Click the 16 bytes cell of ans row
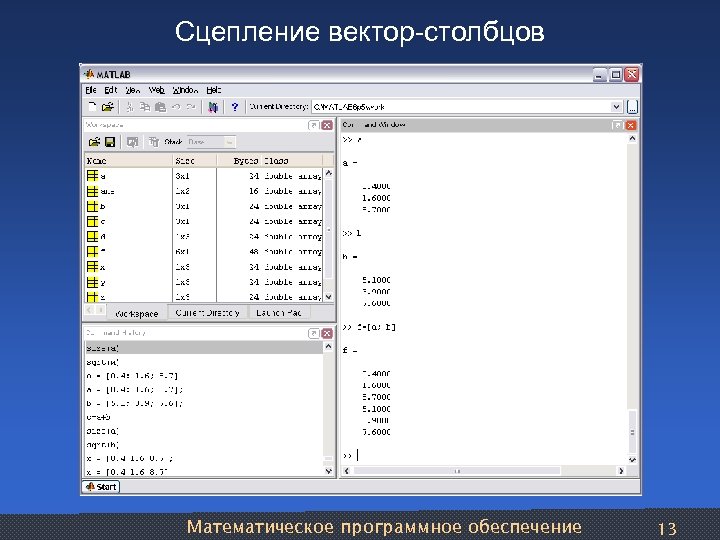This screenshot has height=540, width=720. pos(253,191)
